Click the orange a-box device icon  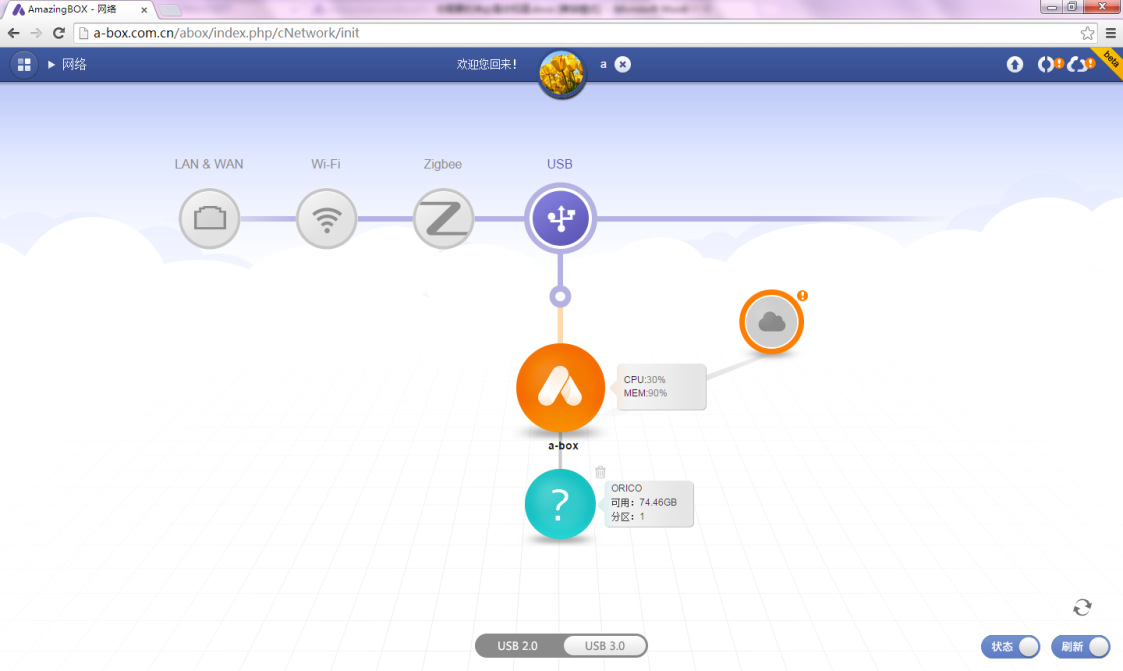click(560, 388)
